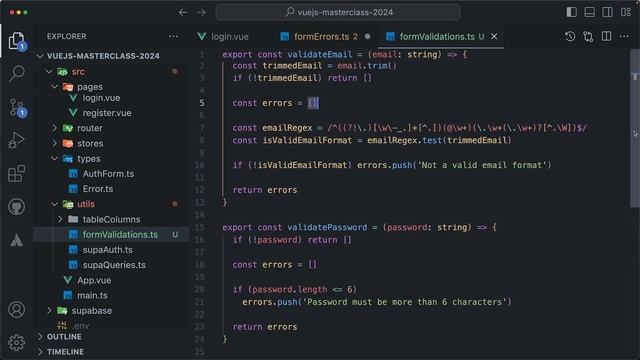Toggle the bottom panel layout icon
Screen dimensions: 640x360
click(x=589, y=12)
